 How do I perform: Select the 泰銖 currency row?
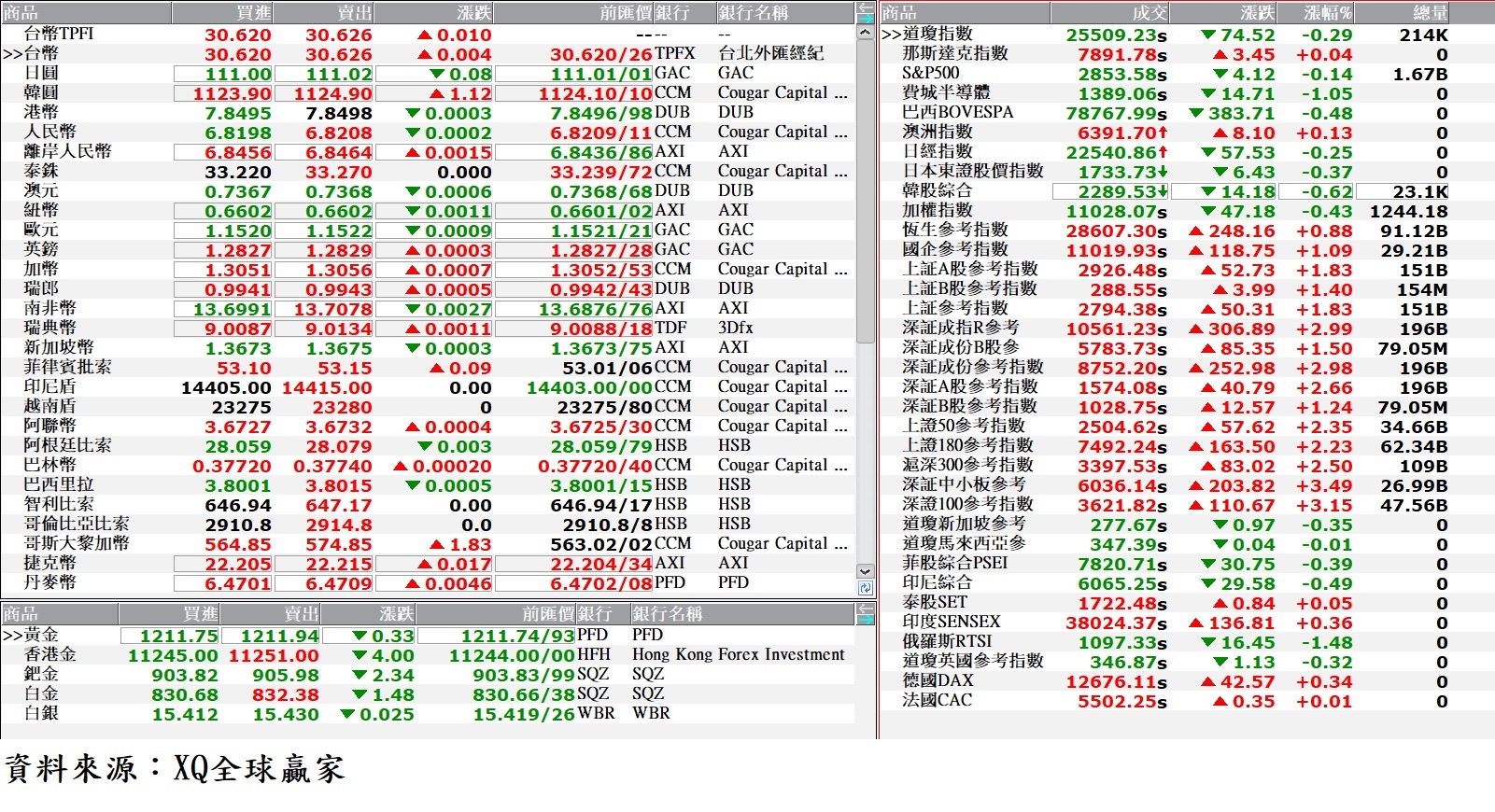point(428,172)
